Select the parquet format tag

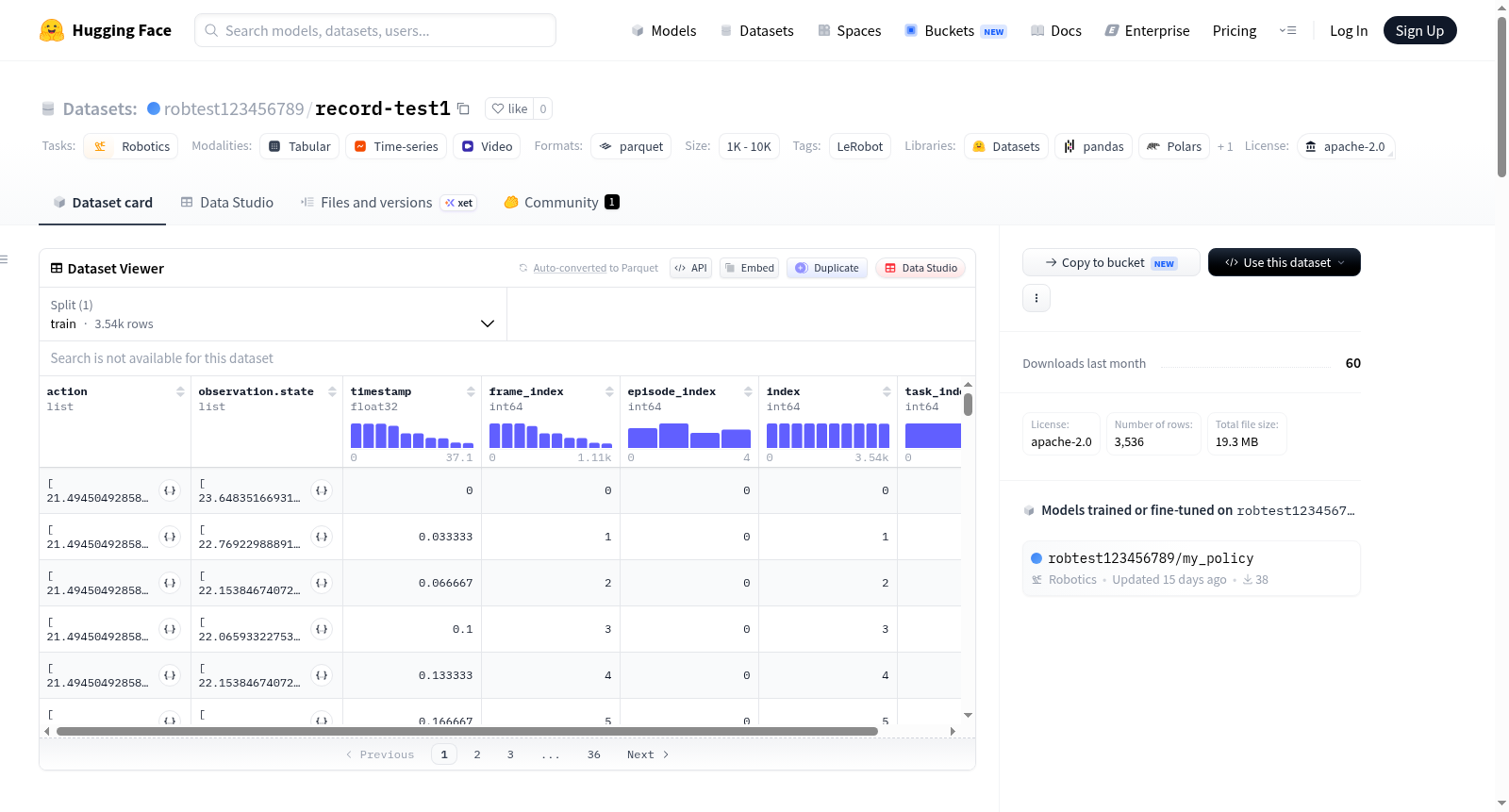631,146
